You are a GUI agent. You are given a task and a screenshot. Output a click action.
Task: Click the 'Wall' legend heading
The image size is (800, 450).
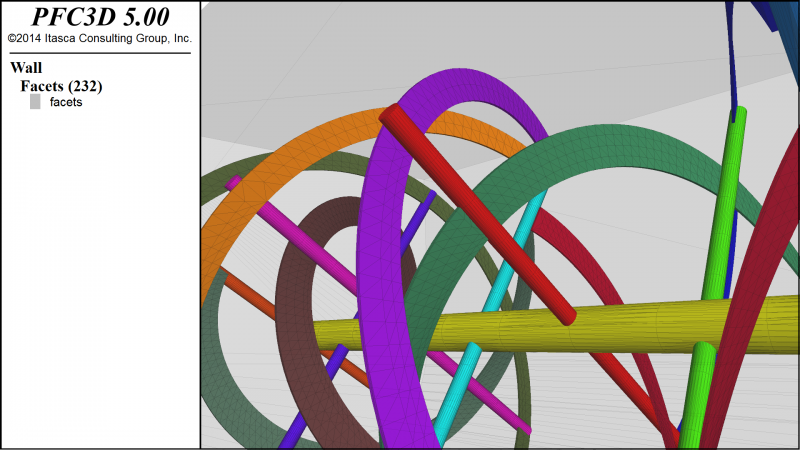(x=26, y=67)
